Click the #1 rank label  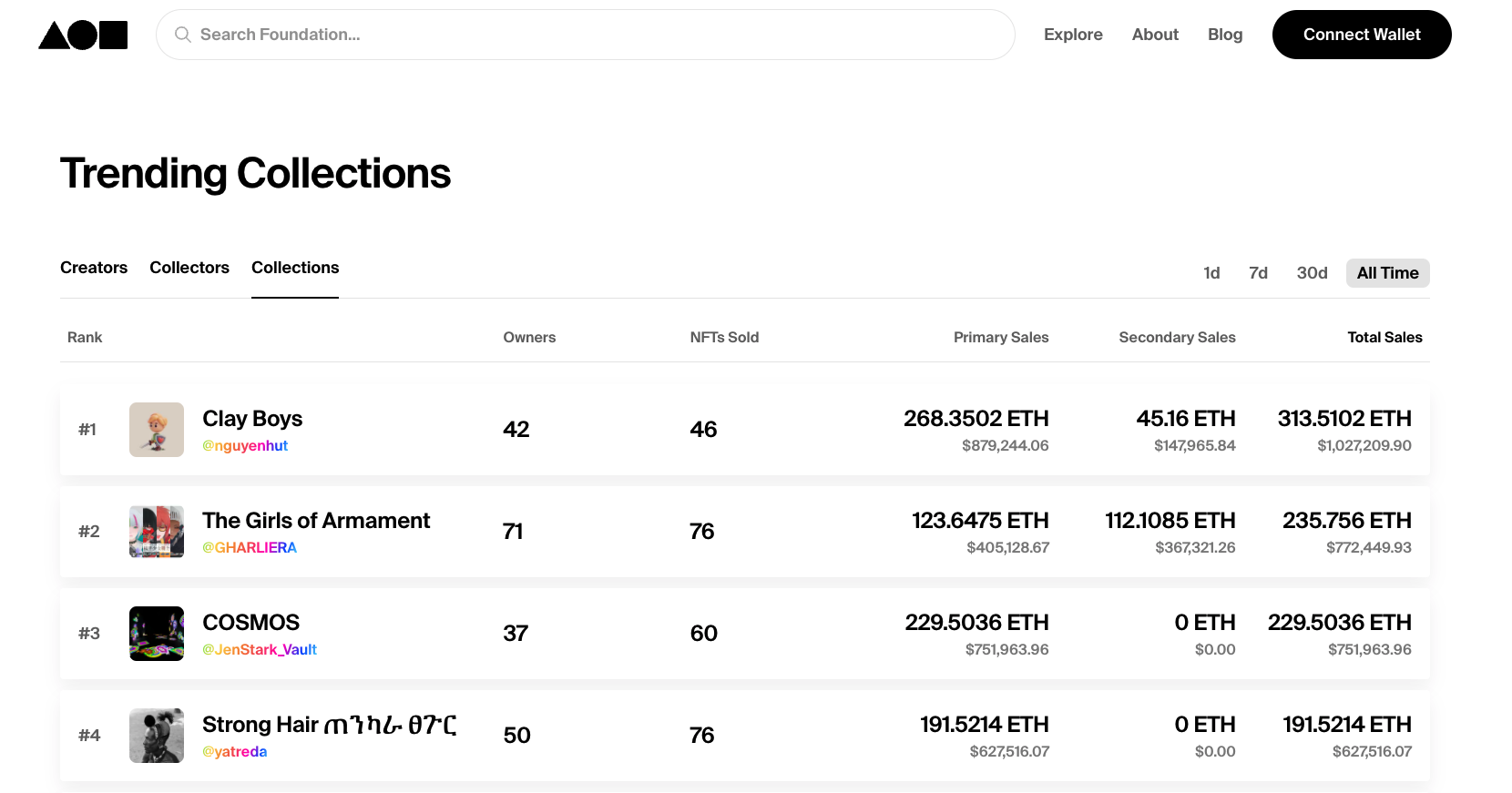[x=87, y=430]
